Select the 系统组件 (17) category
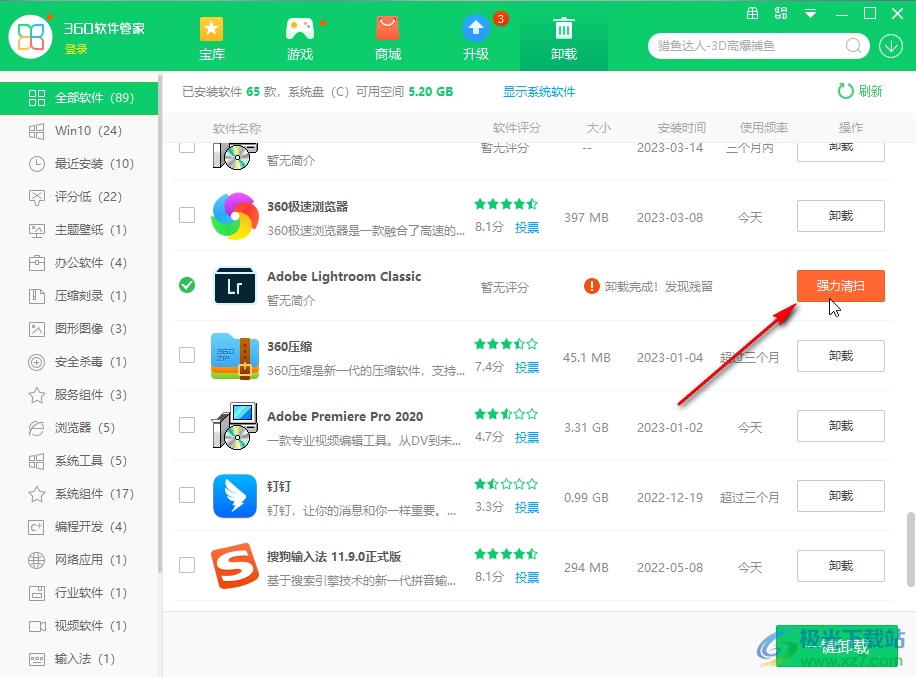The width and height of the screenshot is (916, 677). tap(79, 494)
